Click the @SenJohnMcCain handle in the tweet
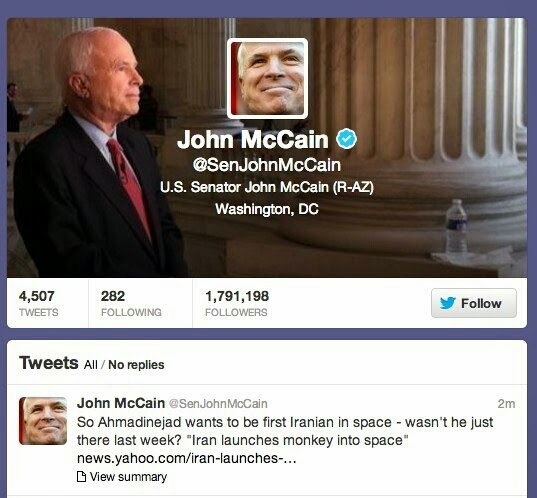This screenshot has width=537, height=498. [x=218, y=404]
